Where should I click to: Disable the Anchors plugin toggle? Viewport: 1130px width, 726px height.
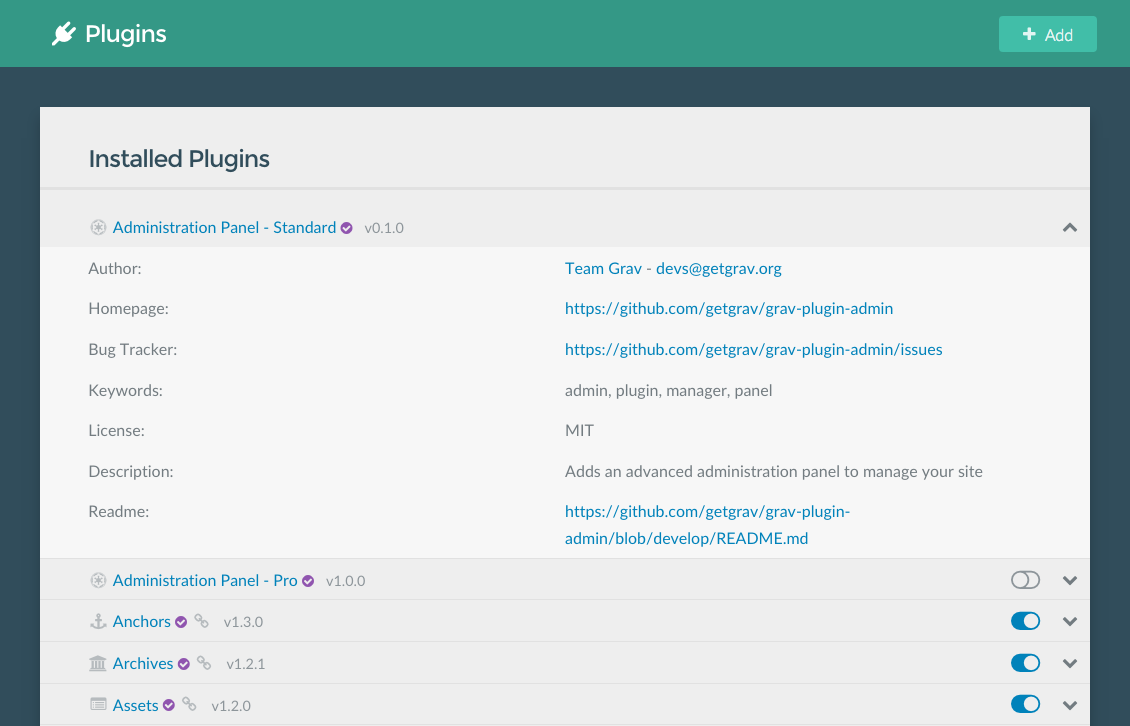(1025, 621)
